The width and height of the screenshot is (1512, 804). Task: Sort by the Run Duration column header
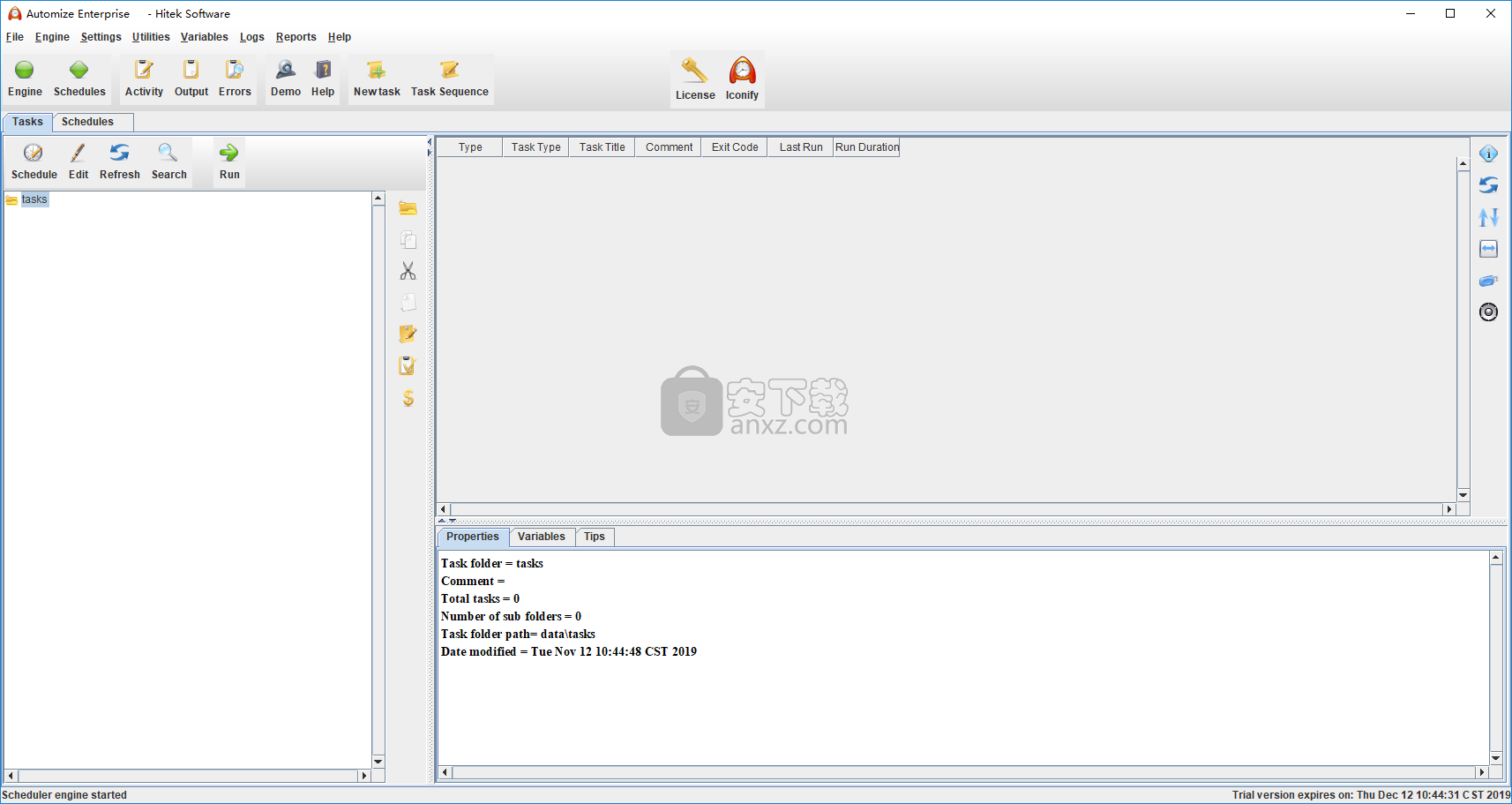(867, 147)
